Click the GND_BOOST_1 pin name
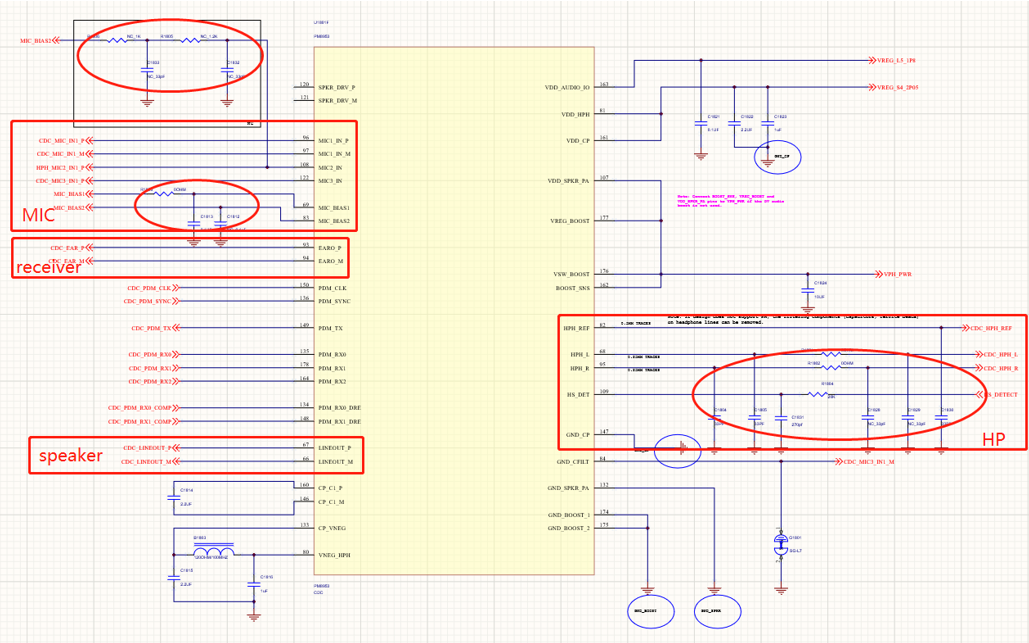 tap(569, 515)
